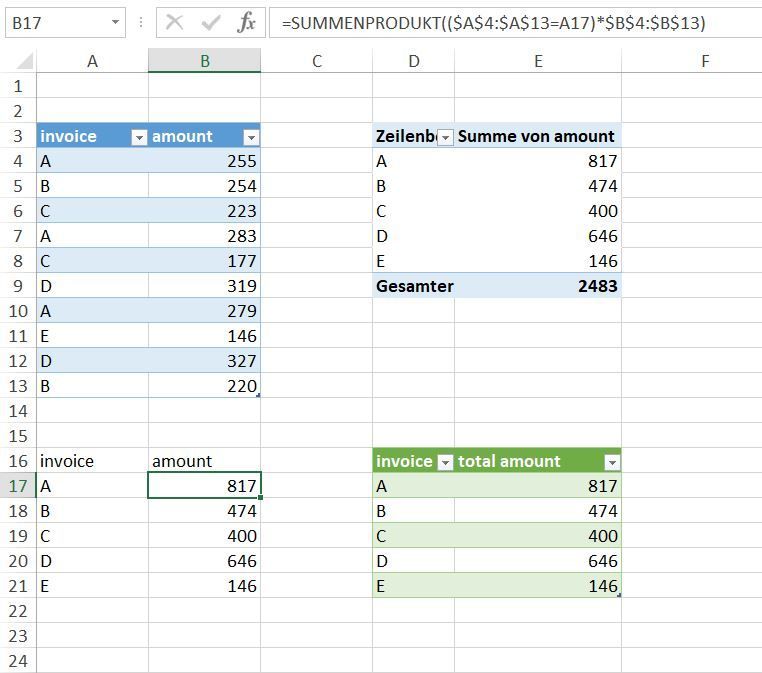Open the invoice filter dropdown in green table
This screenshot has height=673, width=762.
pos(445,463)
